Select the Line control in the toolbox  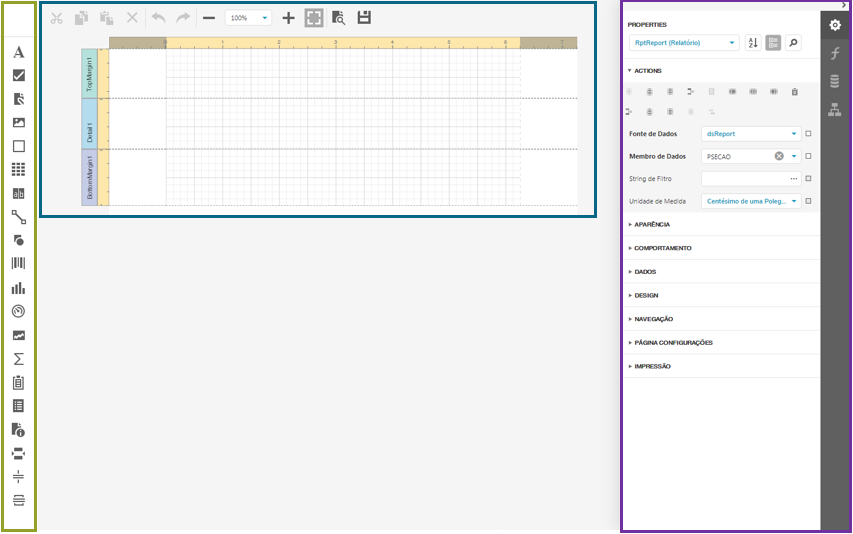click(x=18, y=217)
